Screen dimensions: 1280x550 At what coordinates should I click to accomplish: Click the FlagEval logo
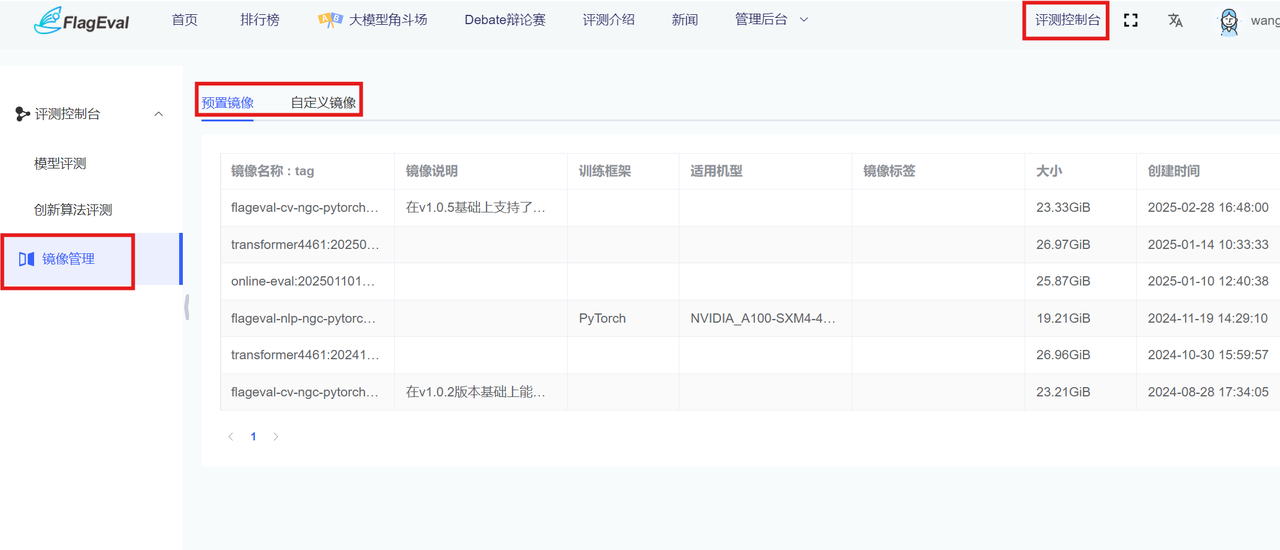point(81,20)
